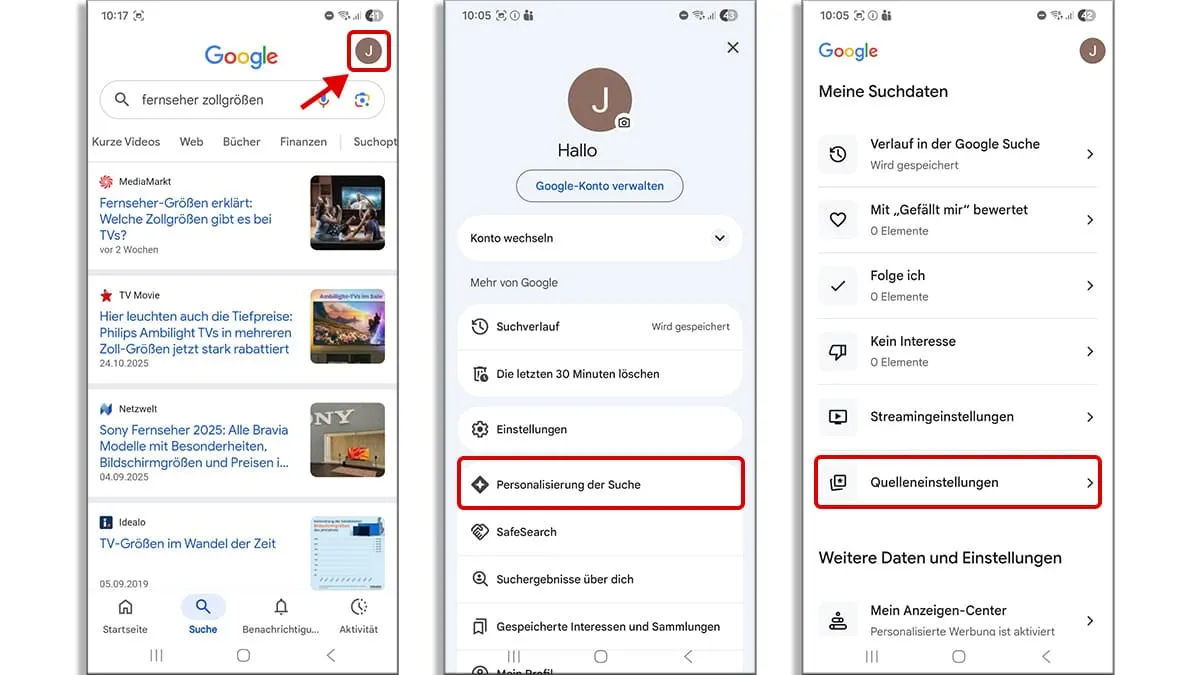The image size is (1200, 675).
Task: Open SafeSearch entry
Action: click(600, 532)
